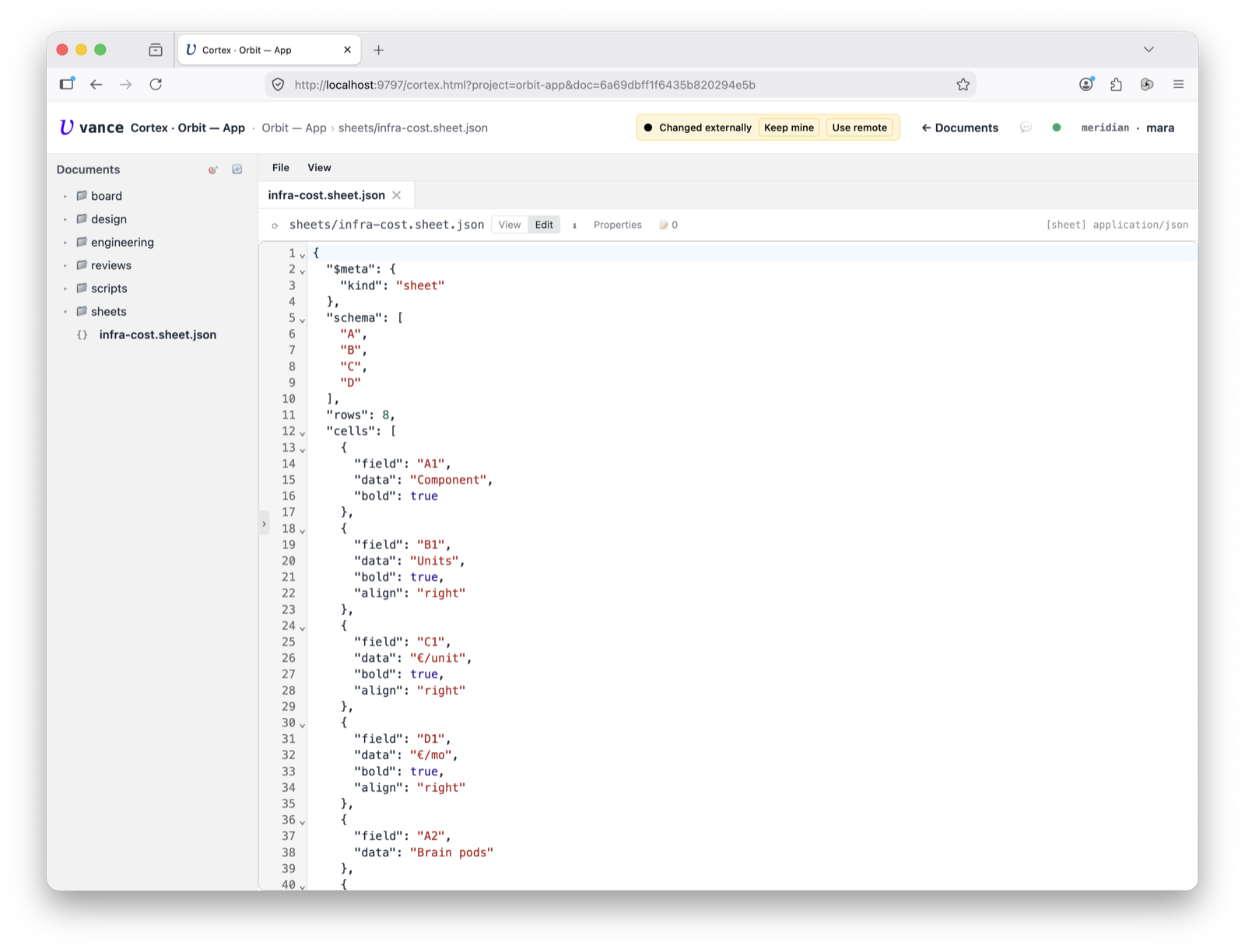Image resolution: width=1245 pixels, height=952 pixels.
Task: Open infra-cost.sheet.json in the tree
Action: pos(158,334)
